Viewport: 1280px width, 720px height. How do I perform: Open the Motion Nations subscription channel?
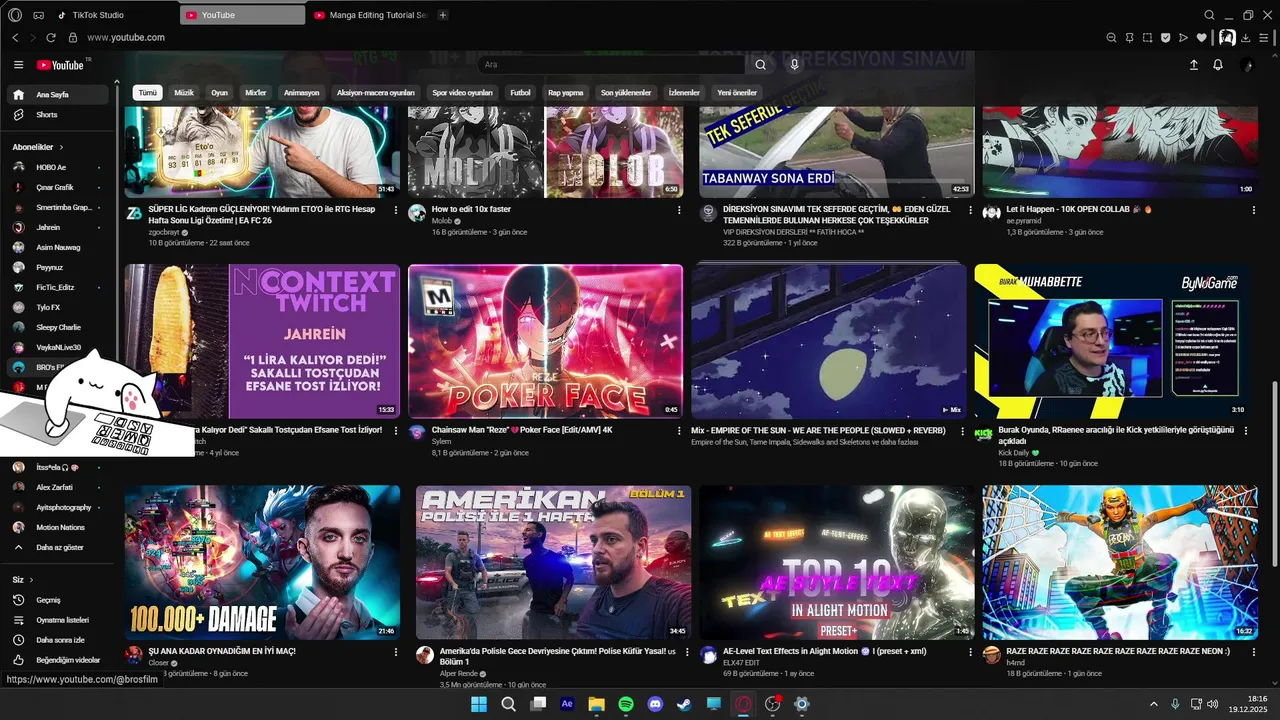coord(56,527)
